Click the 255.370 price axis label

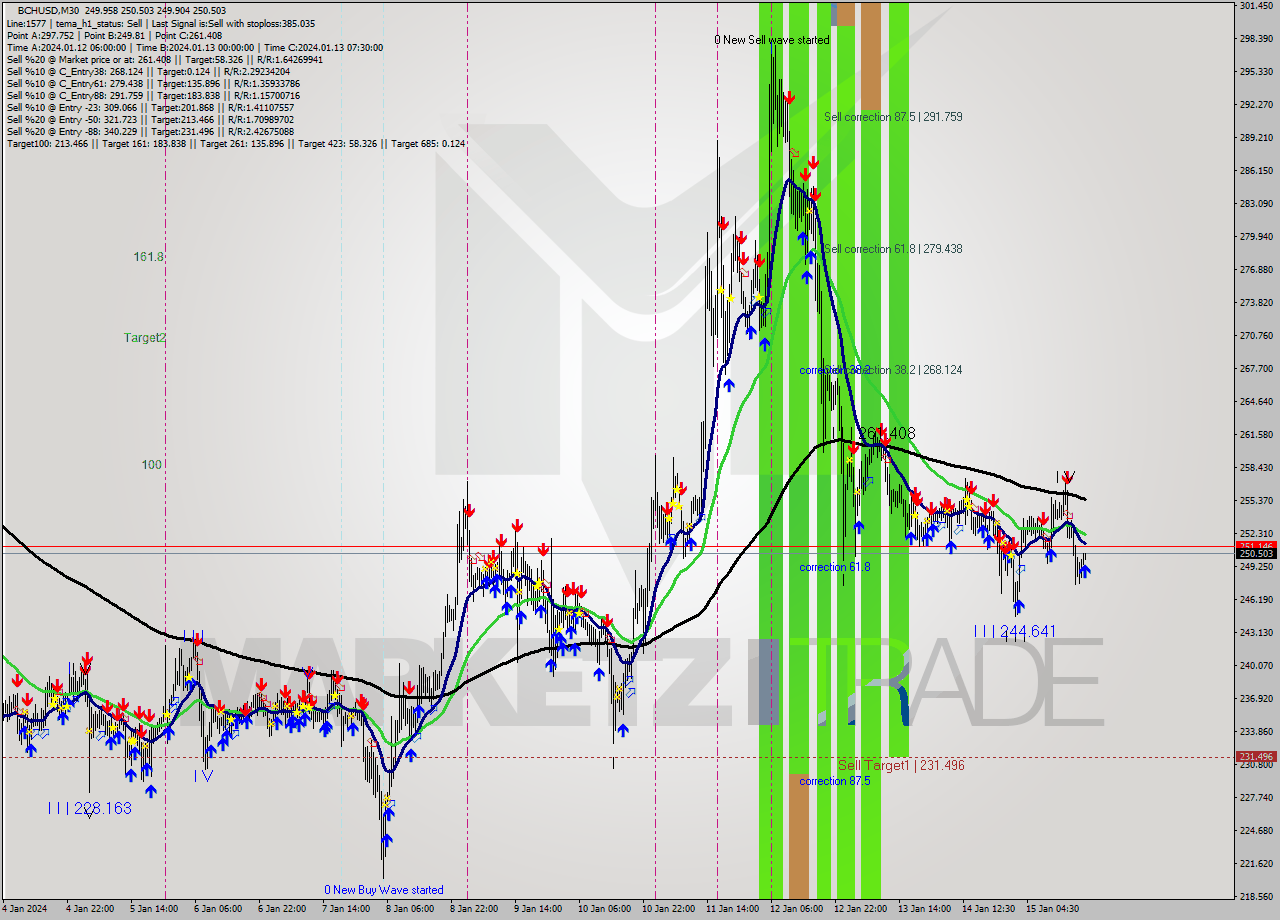point(1255,501)
